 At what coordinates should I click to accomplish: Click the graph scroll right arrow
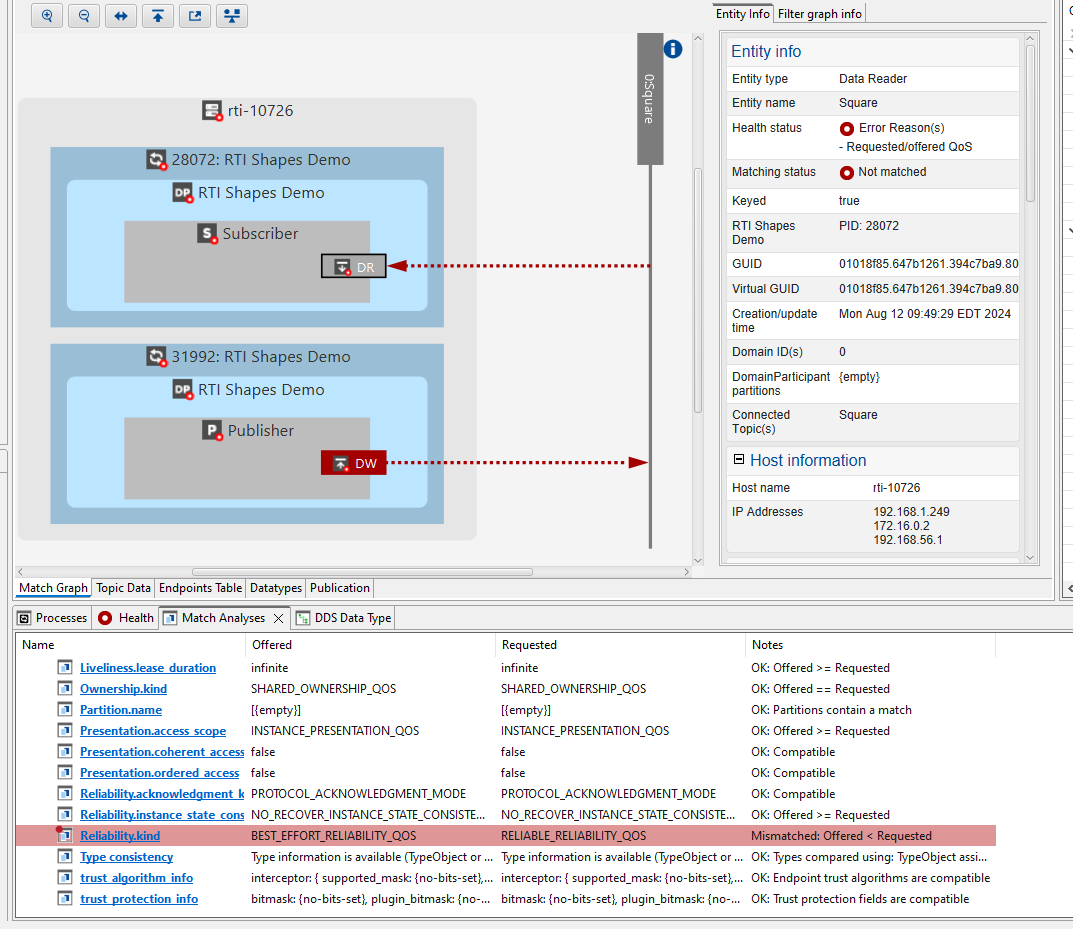[686, 572]
